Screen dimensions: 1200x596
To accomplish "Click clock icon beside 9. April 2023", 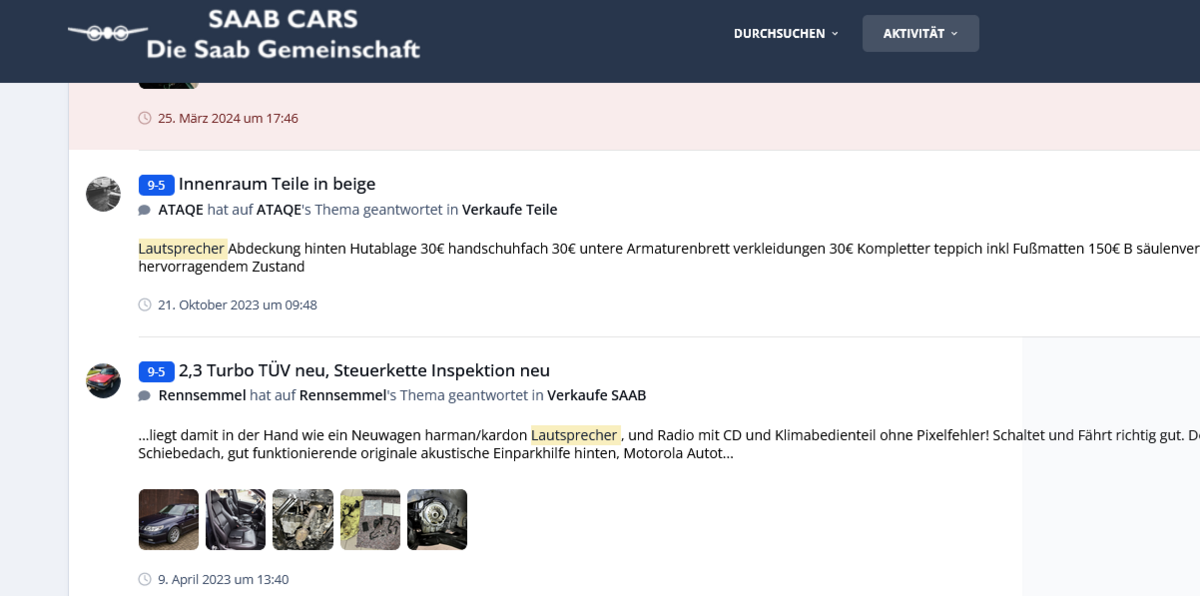I will tap(145, 579).
